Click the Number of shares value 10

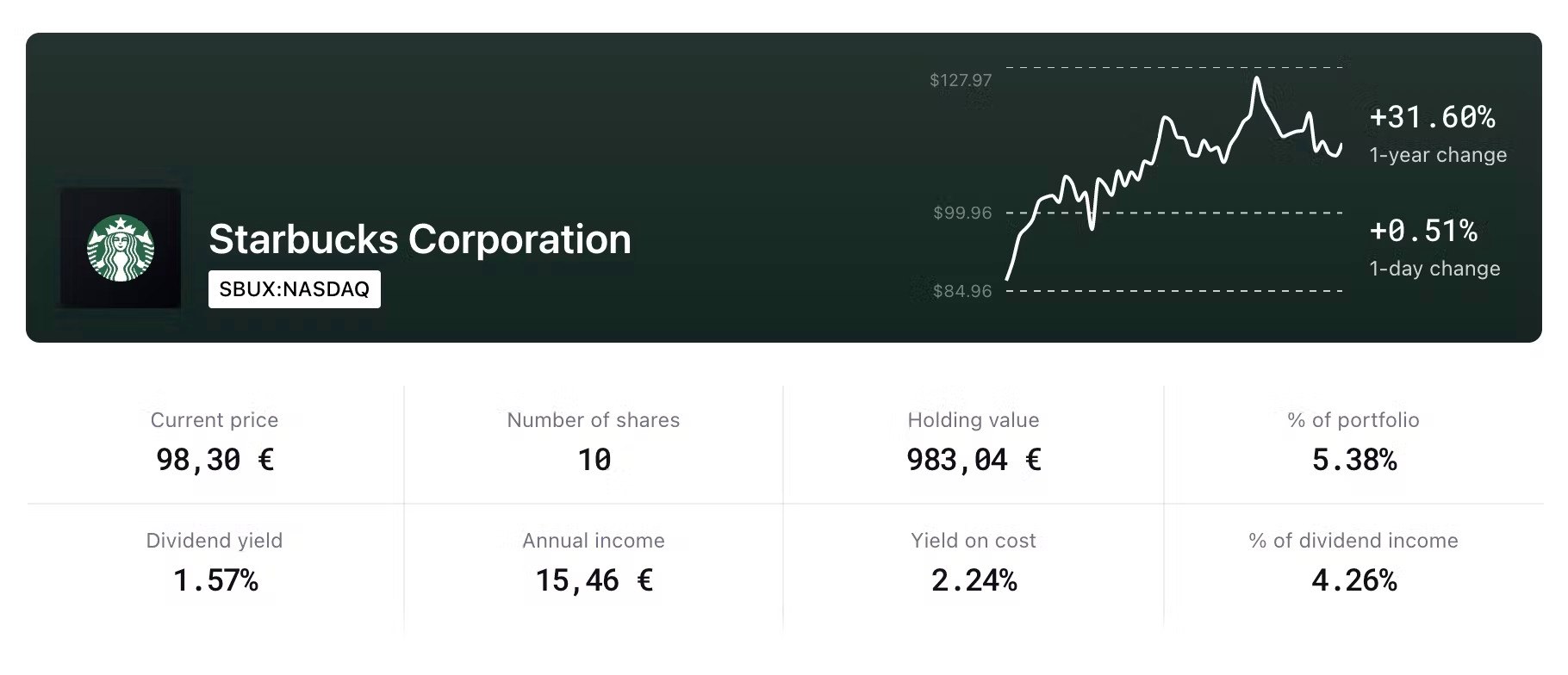click(x=594, y=460)
